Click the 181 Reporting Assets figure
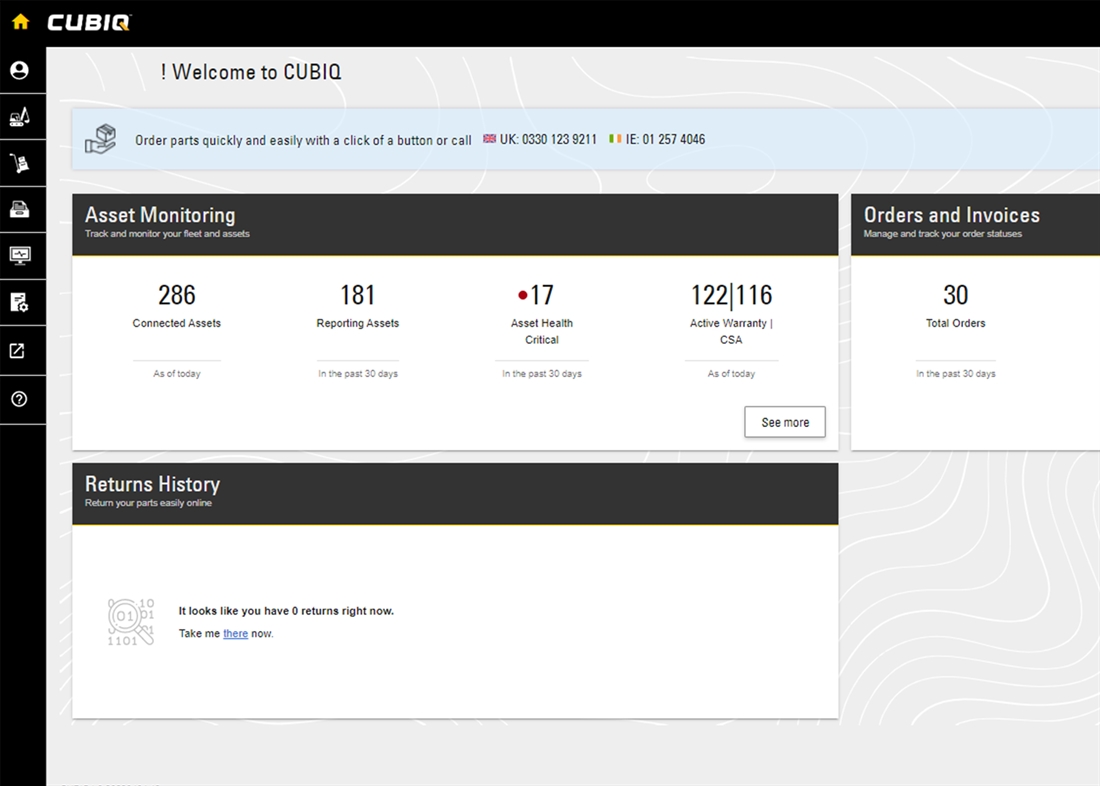Screen dimensions: 1100x786 point(358,295)
